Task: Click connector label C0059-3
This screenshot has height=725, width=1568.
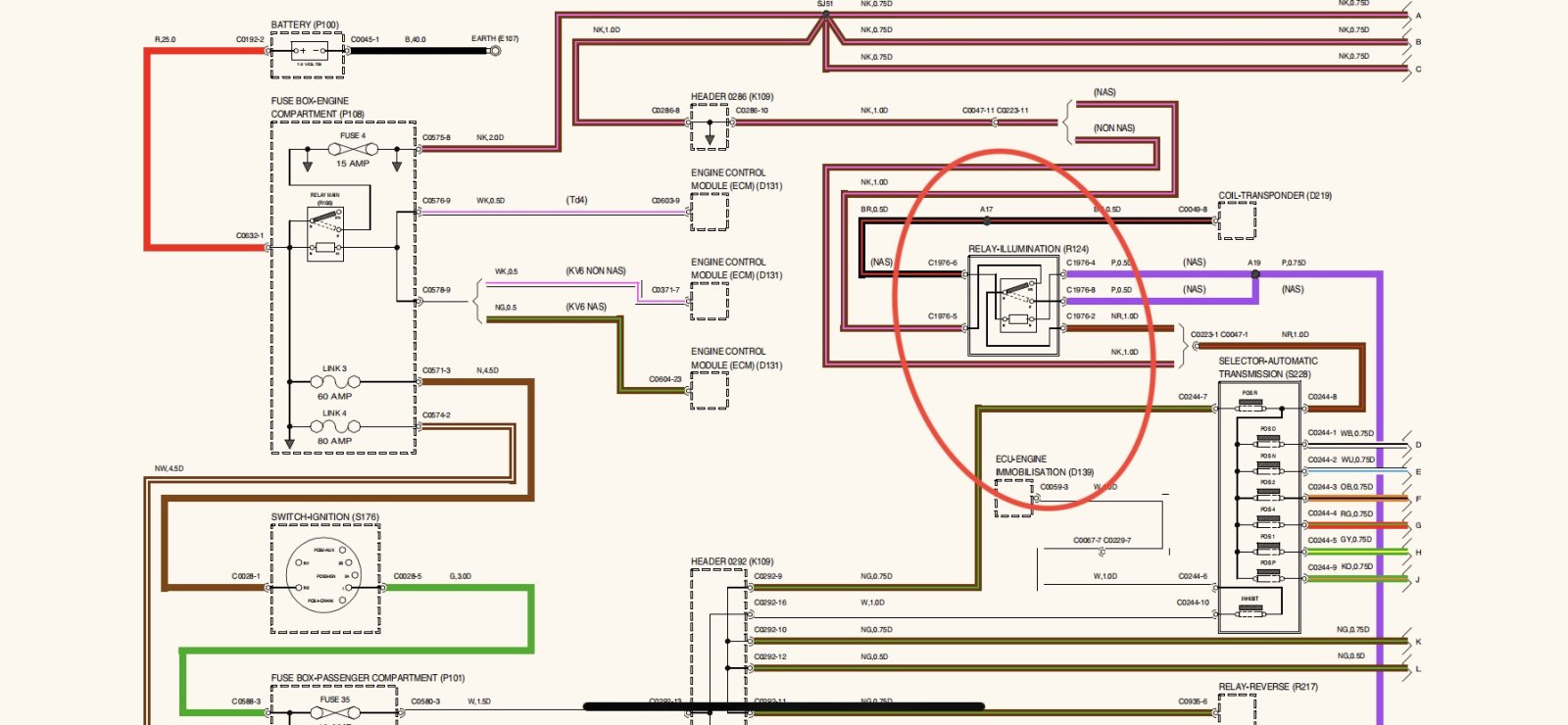Action: coord(1053,487)
